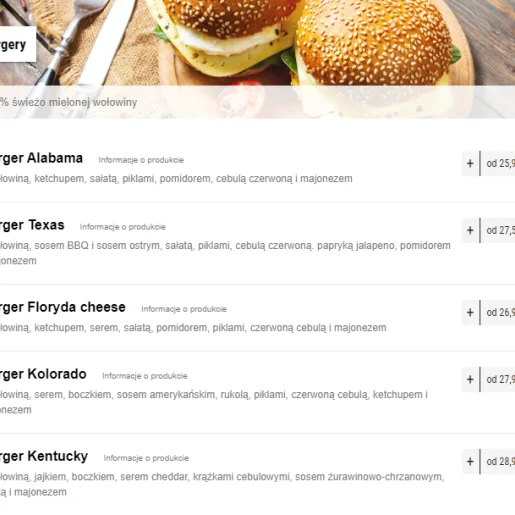Open product information for Burger Texas
515x515 pixels.
tap(122, 227)
